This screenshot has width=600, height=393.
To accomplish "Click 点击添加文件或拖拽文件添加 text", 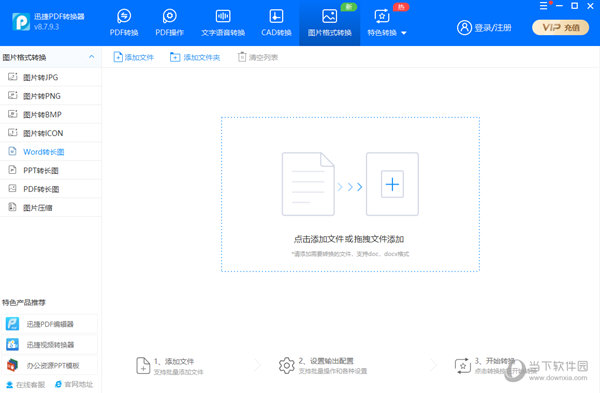I will point(349,239).
